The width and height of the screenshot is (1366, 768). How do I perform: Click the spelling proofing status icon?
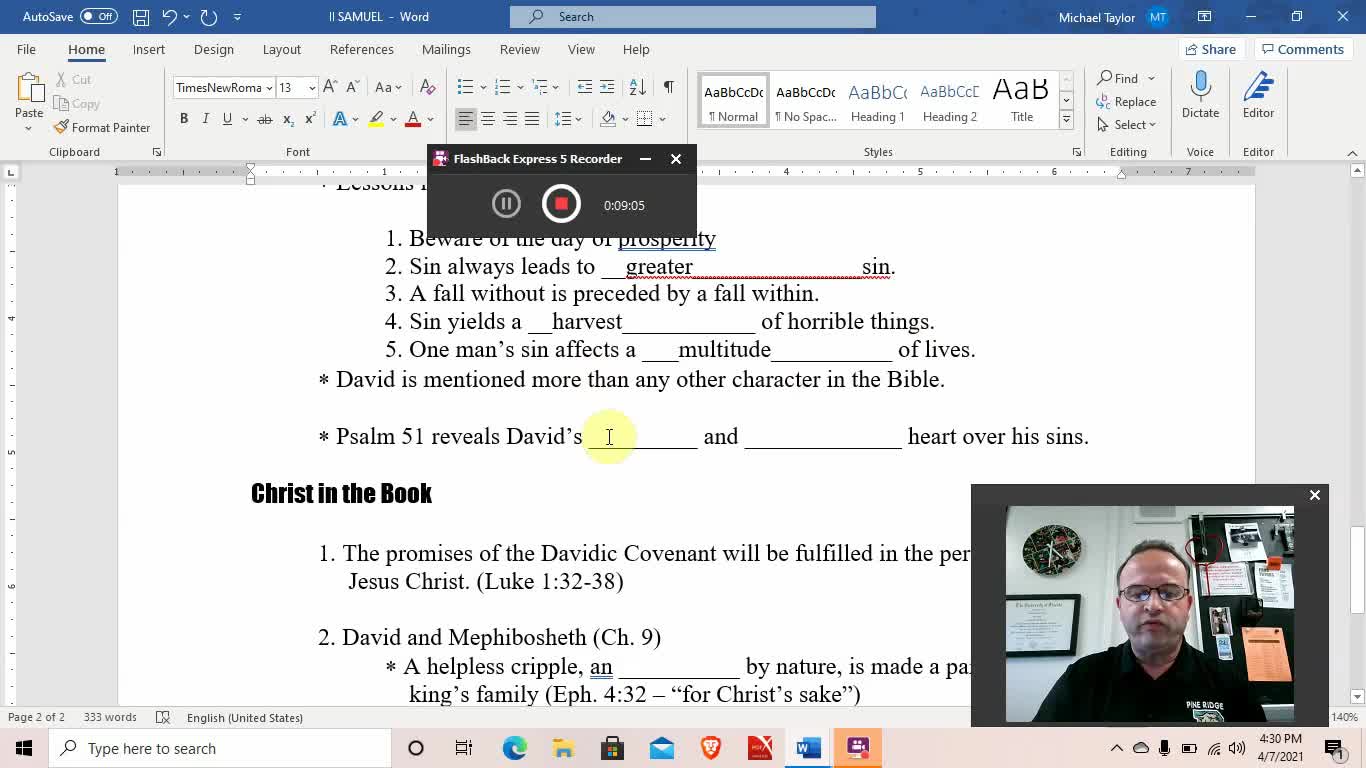coord(163,717)
